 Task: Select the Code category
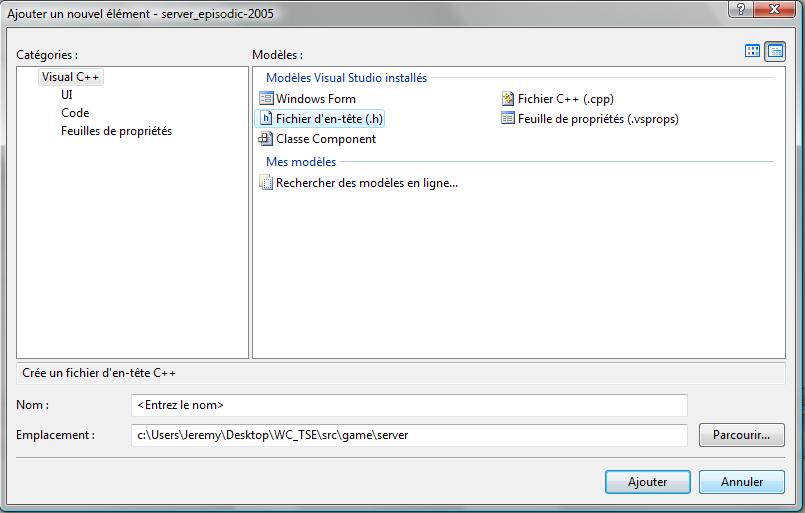75,113
